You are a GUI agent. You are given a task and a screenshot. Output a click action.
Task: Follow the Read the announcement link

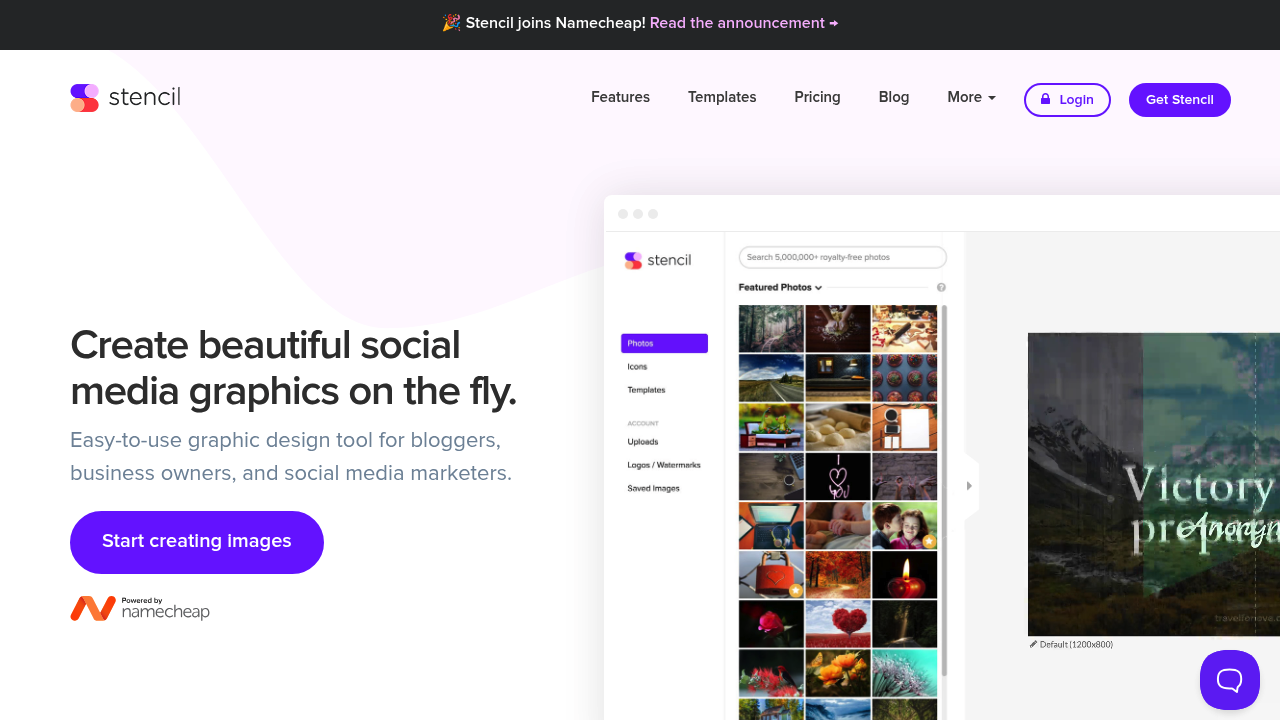[x=743, y=23]
